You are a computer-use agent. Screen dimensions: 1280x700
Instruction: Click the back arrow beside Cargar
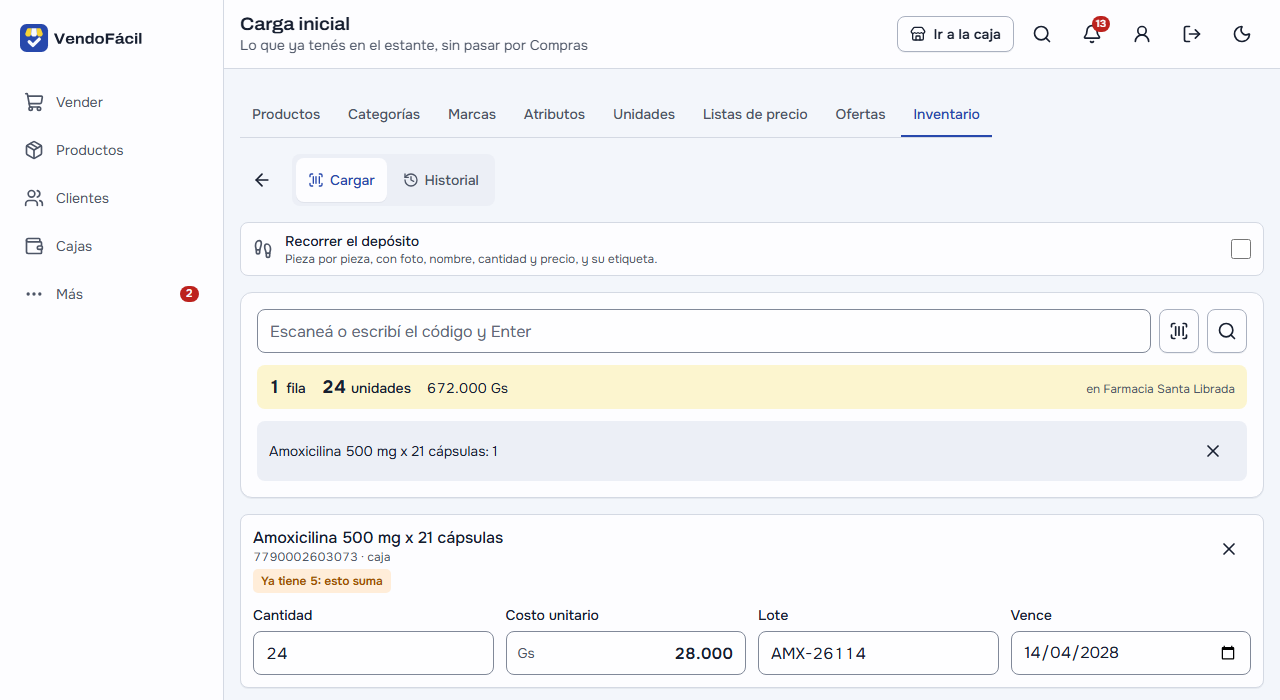point(262,180)
